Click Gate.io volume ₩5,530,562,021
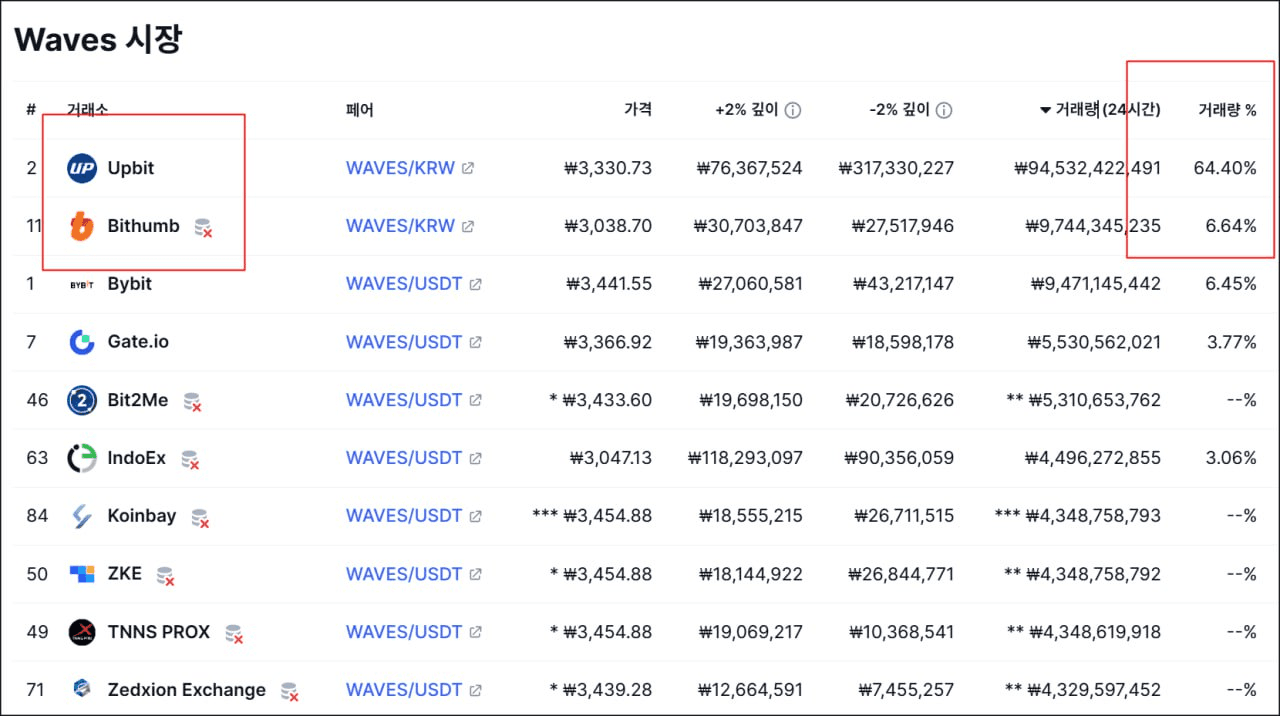This screenshot has width=1280, height=716. [1094, 342]
